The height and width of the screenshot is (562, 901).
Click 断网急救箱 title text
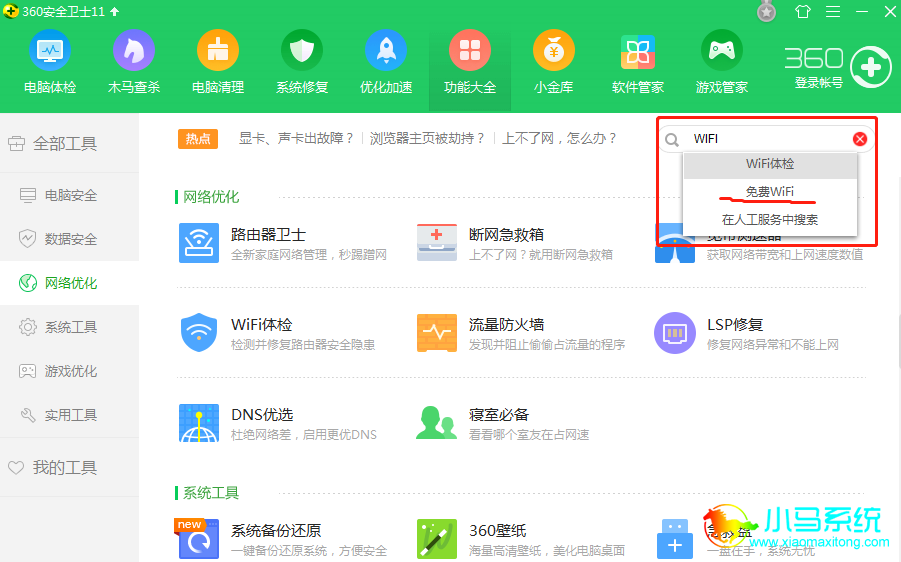[x=506, y=235]
